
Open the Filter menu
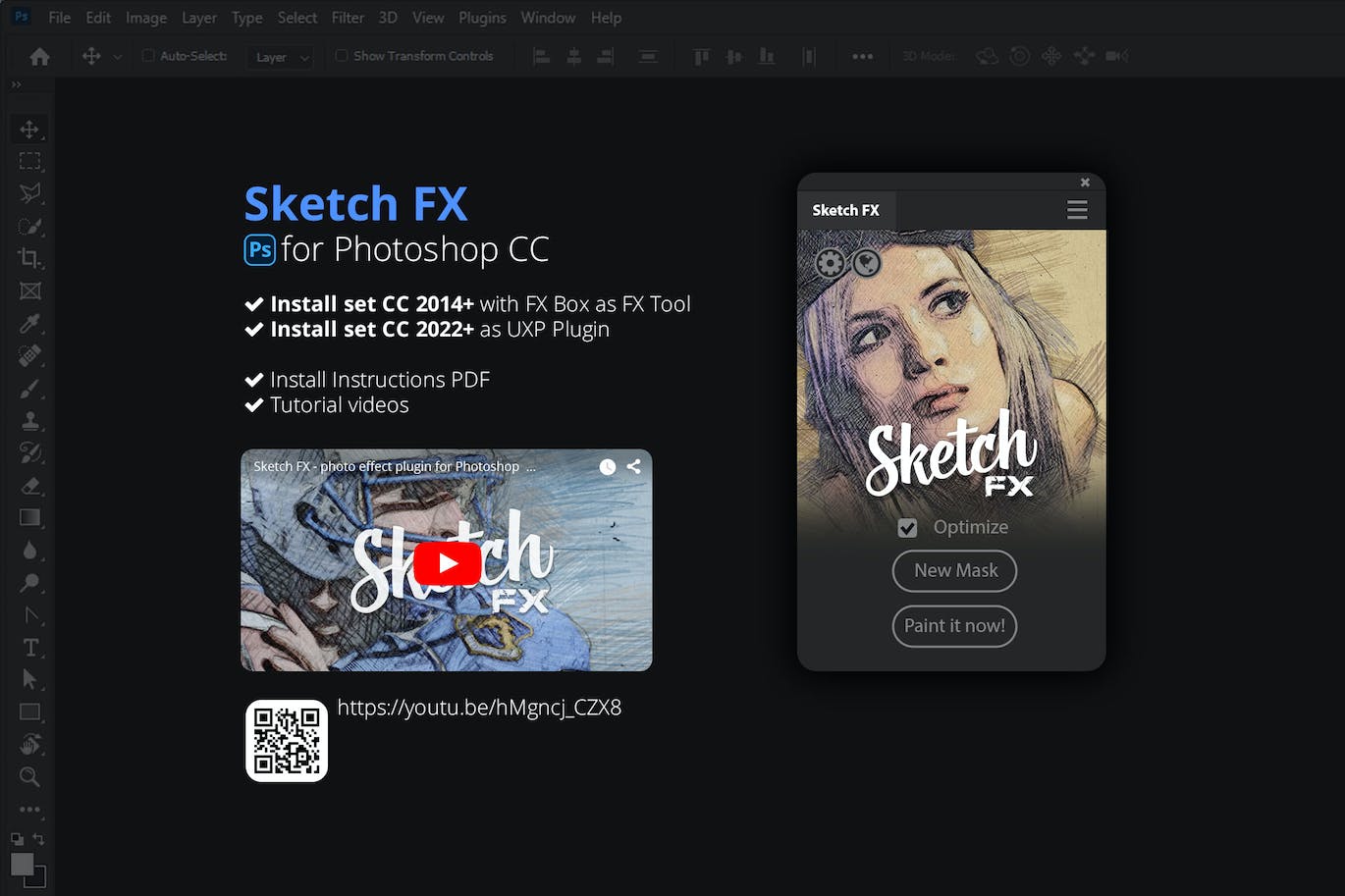(x=348, y=17)
